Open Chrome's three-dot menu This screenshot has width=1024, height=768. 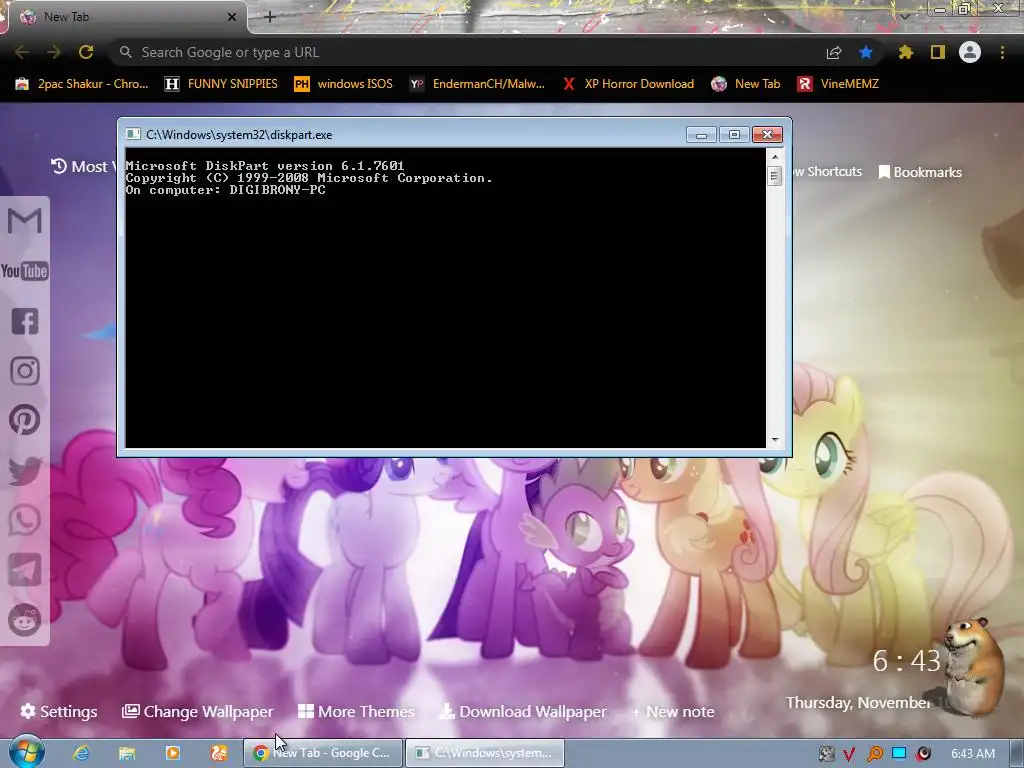click(x=1002, y=52)
